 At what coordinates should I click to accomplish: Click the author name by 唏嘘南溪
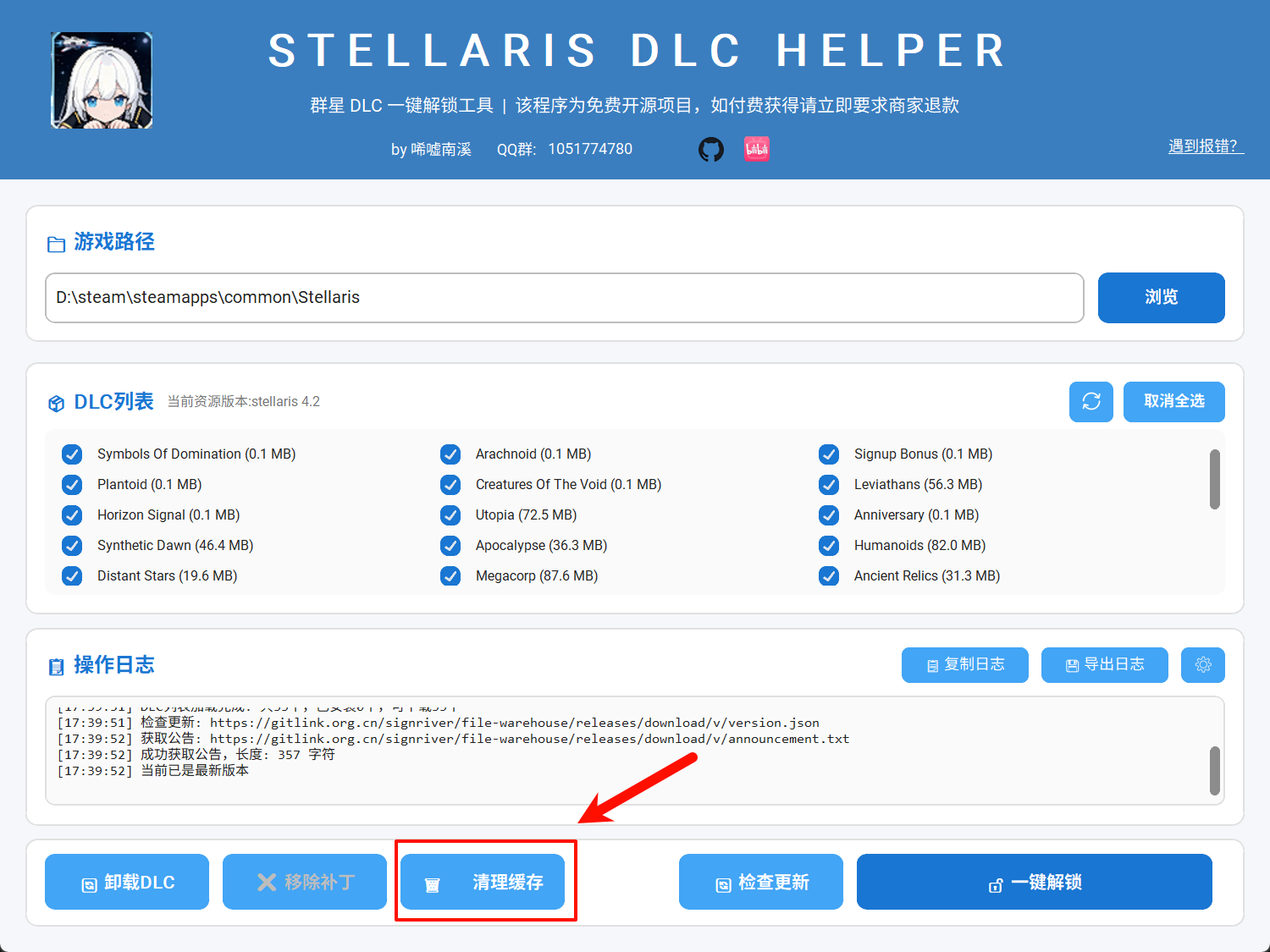pos(431,150)
